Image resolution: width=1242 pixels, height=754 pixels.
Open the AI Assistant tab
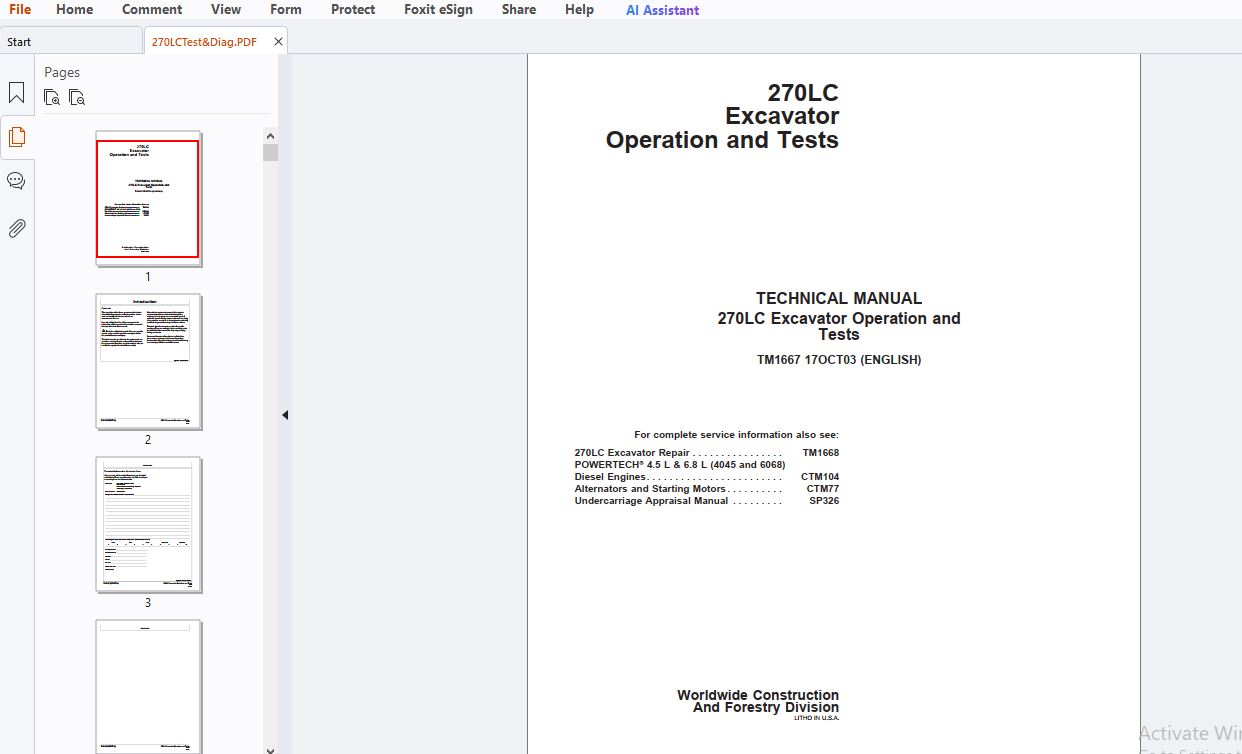(663, 10)
